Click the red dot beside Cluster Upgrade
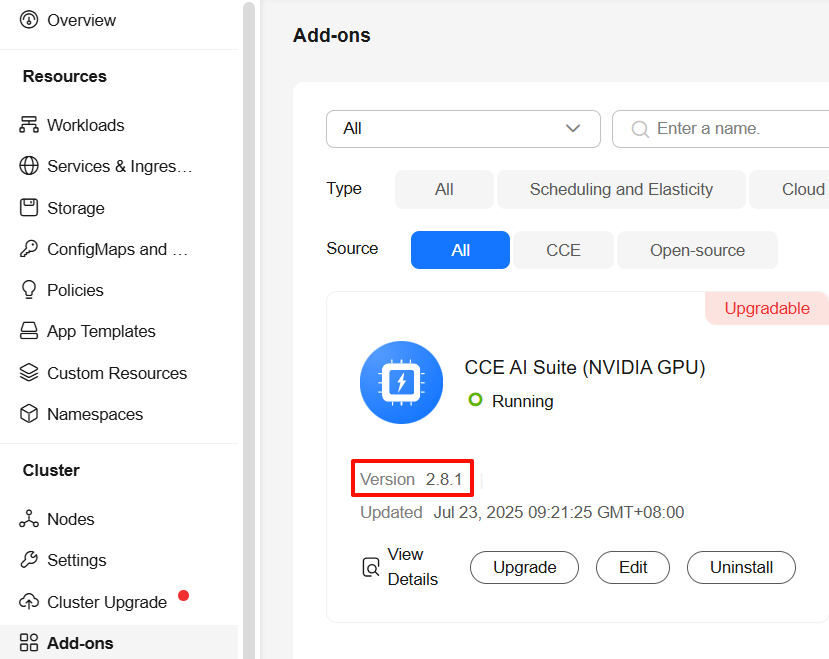This screenshot has width=829, height=659. pos(183,596)
